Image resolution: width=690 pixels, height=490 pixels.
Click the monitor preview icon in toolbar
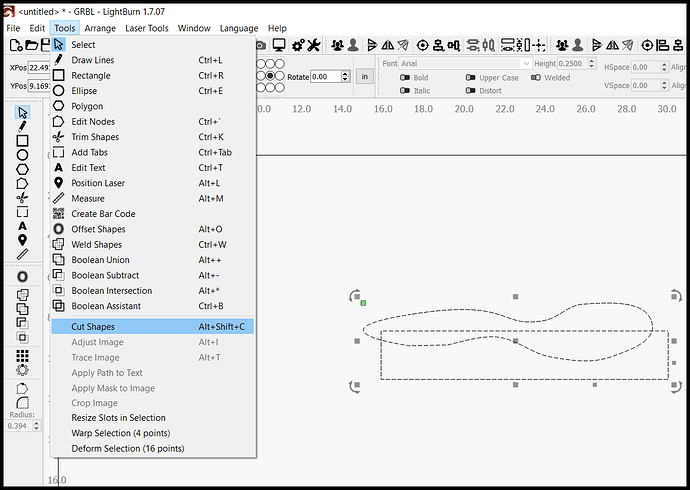click(x=279, y=45)
